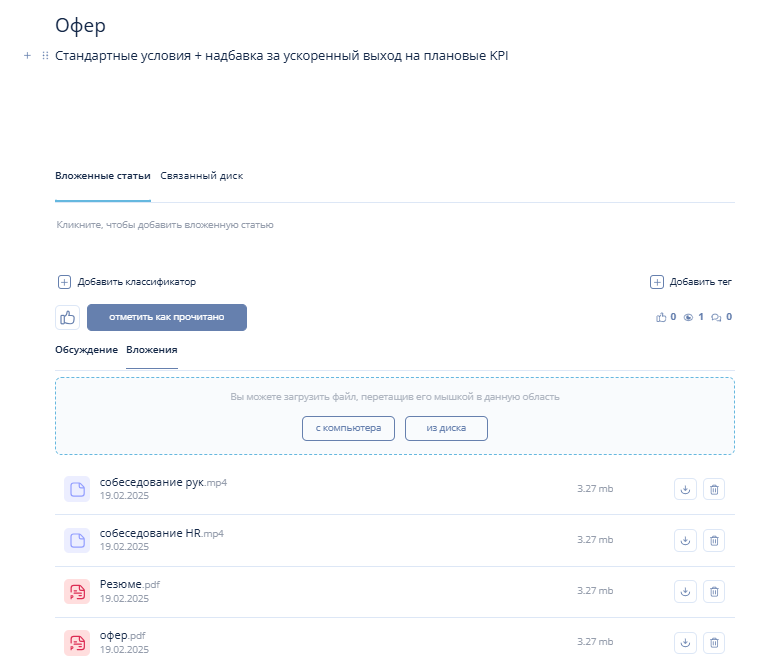Delete собеседование рук.mp4
767x667 pixels.
click(x=714, y=489)
